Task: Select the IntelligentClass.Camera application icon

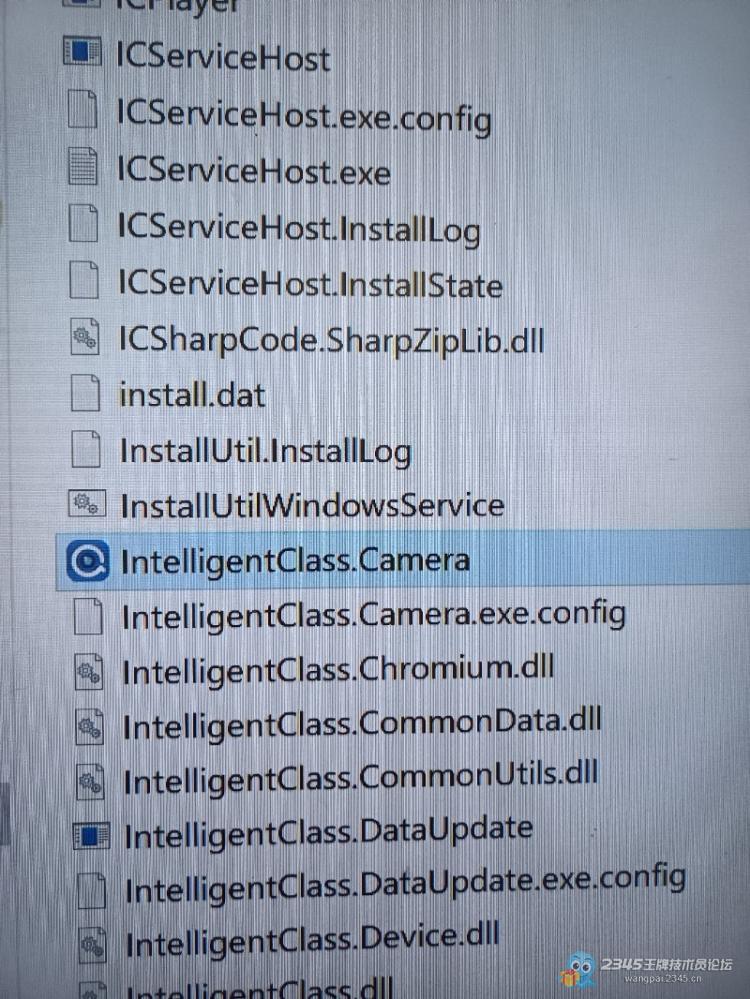Action: click(88, 561)
